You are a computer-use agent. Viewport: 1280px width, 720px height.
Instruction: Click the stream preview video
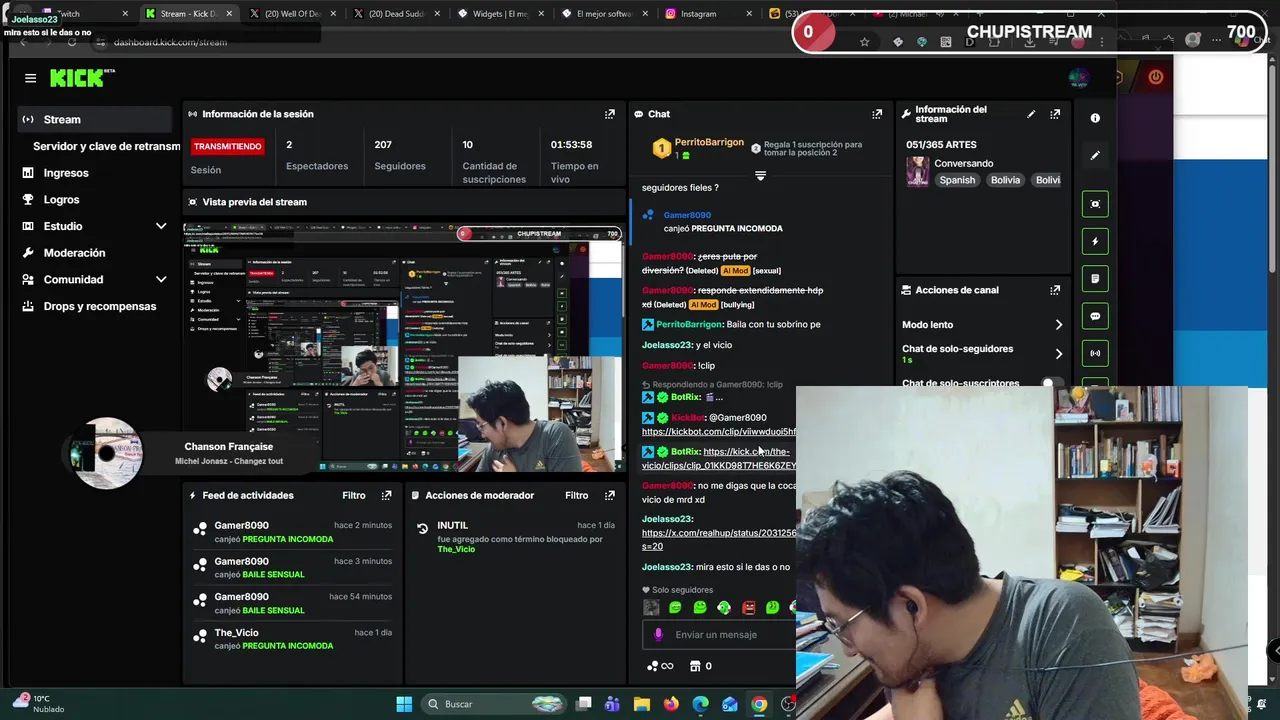tap(404, 347)
